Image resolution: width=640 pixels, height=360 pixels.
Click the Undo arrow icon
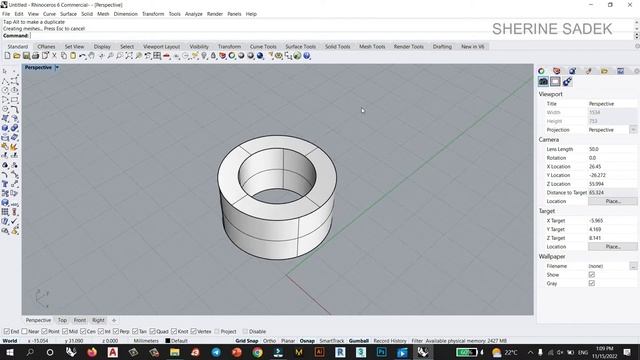coord(82,56)
